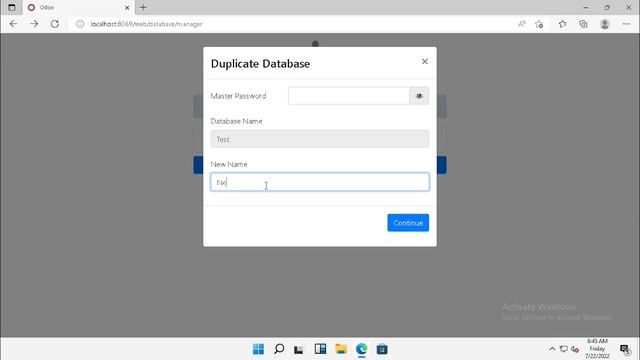Image resolution: width=640 pixels, height=360 pixels.
Task: Open the Windows Start menu
Action: (x=258, y=349)
